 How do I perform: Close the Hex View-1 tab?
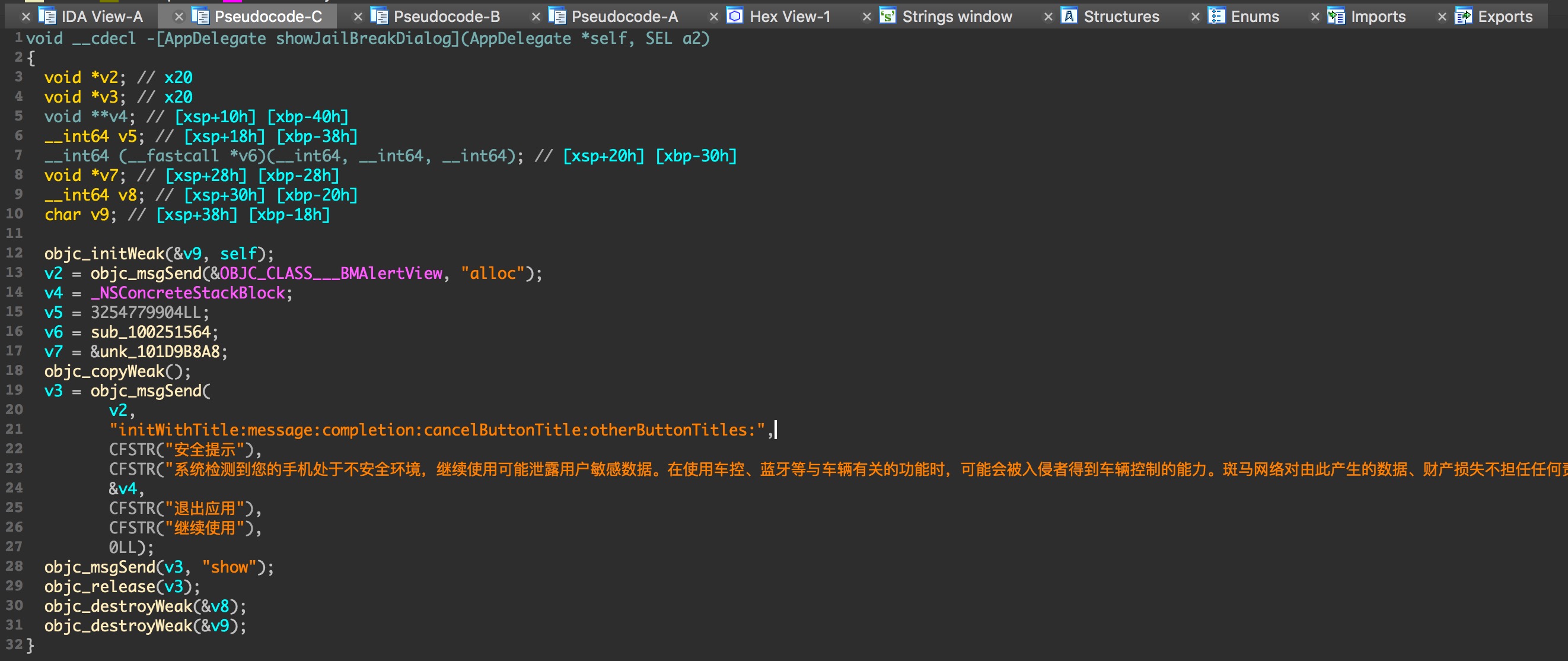[714, 17]
